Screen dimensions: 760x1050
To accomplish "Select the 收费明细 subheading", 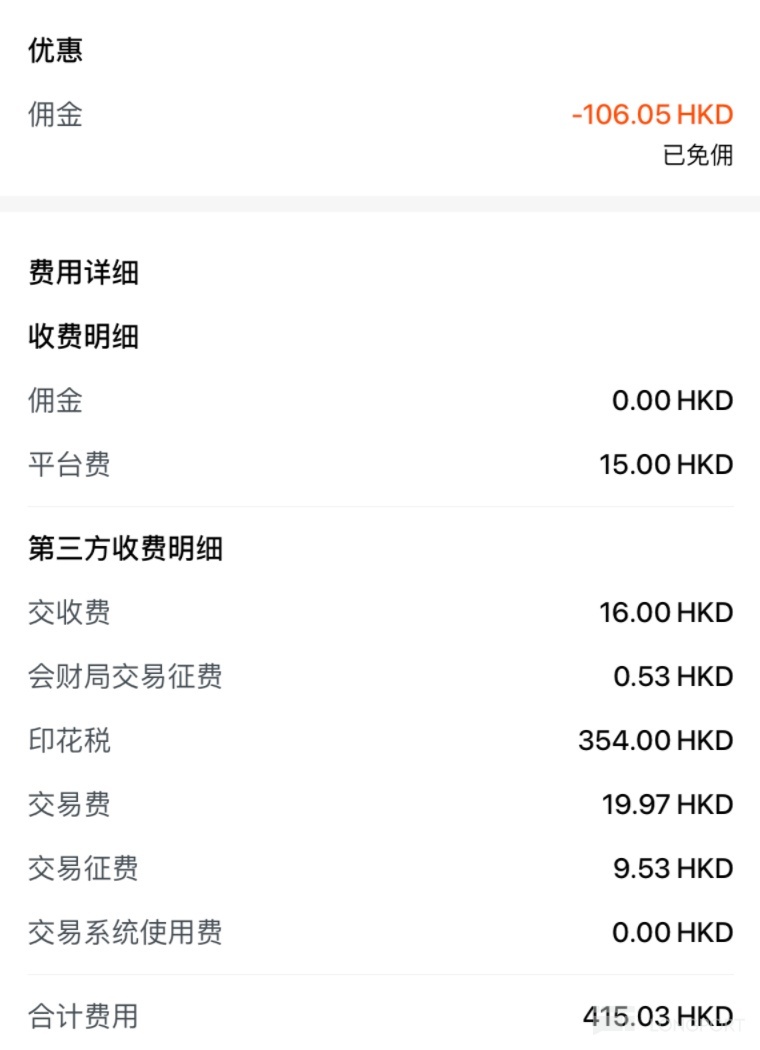I will click(x=83, y=337).
